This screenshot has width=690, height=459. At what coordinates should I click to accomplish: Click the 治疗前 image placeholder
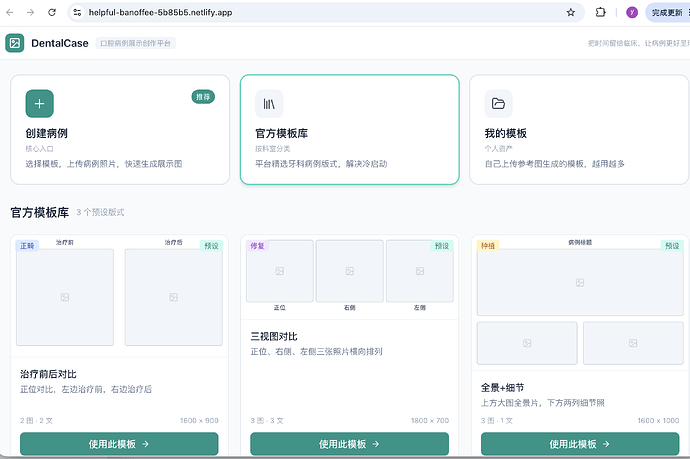pos(65,297)
